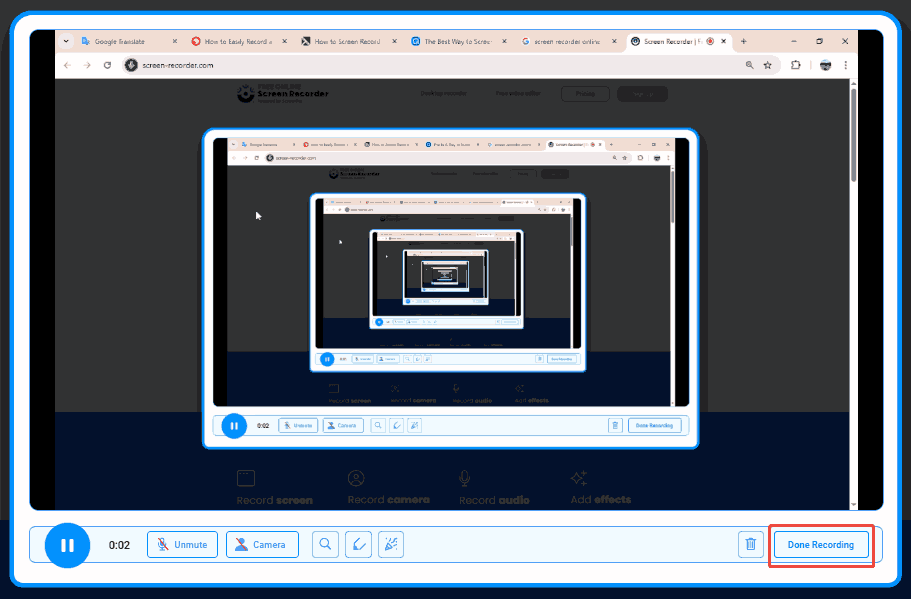The width and height of the screenshot is (911, 599).
Task: Bookmark the page with the star icon
Action: (x=768, y=64)
